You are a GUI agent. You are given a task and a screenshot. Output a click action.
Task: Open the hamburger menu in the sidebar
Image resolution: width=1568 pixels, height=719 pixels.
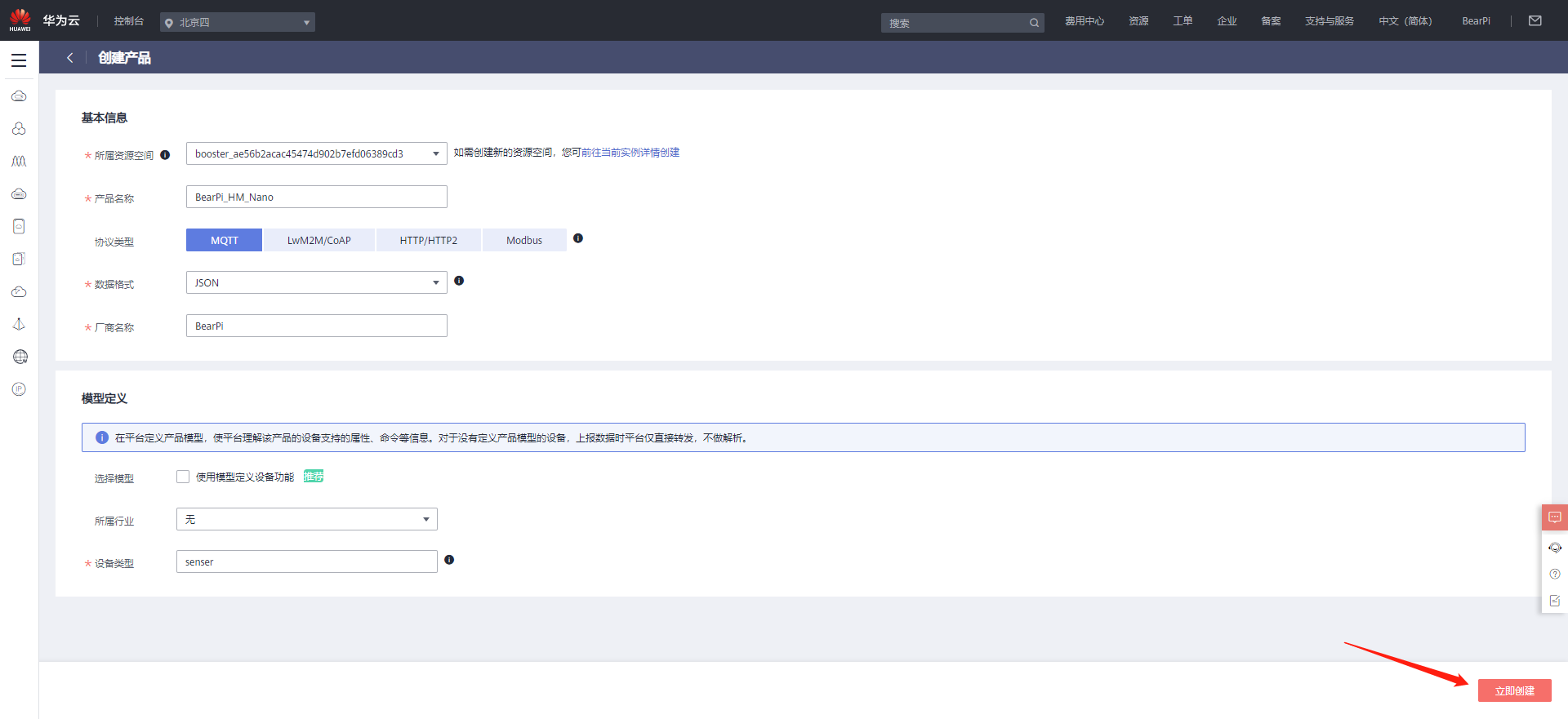[19, 60]
